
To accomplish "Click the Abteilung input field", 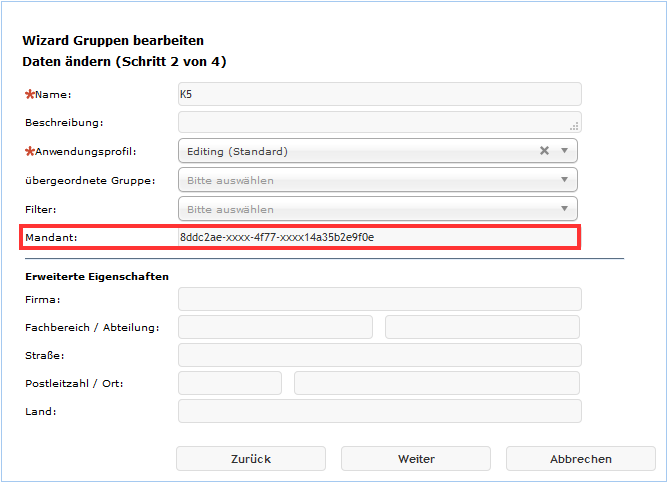I will (x=482, y=327).
